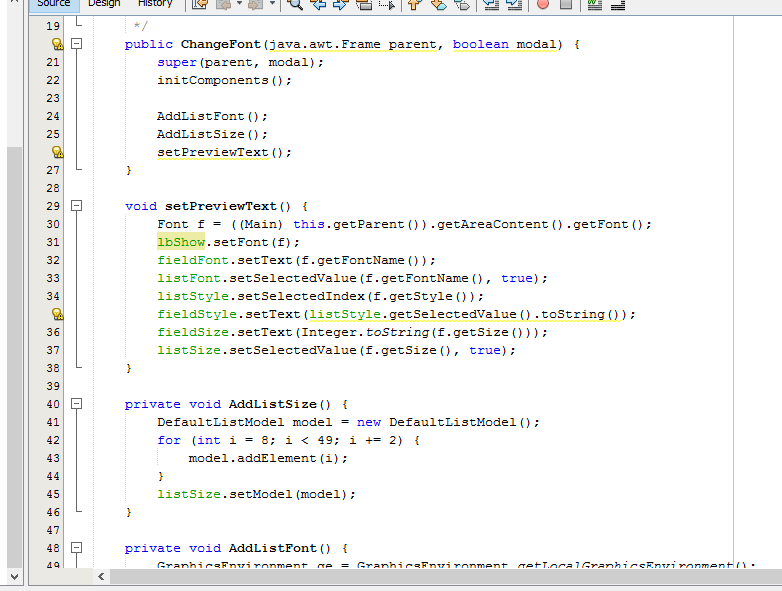Click the Find Selection magnifier icon

(x=295, y=4)
